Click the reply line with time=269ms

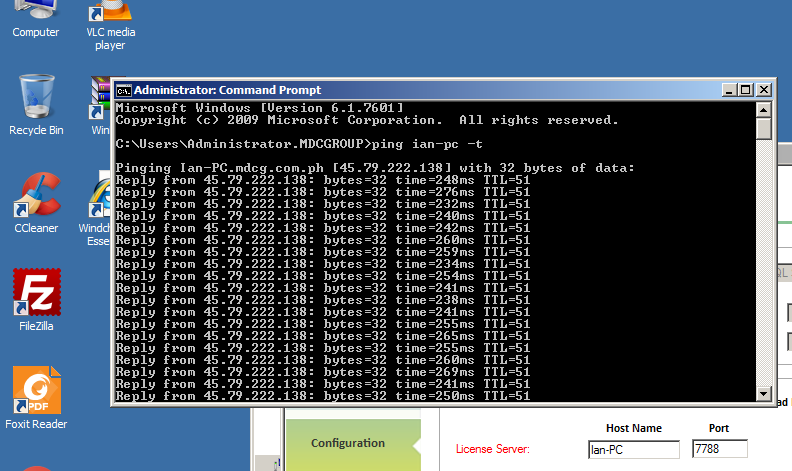click(323, 372)
